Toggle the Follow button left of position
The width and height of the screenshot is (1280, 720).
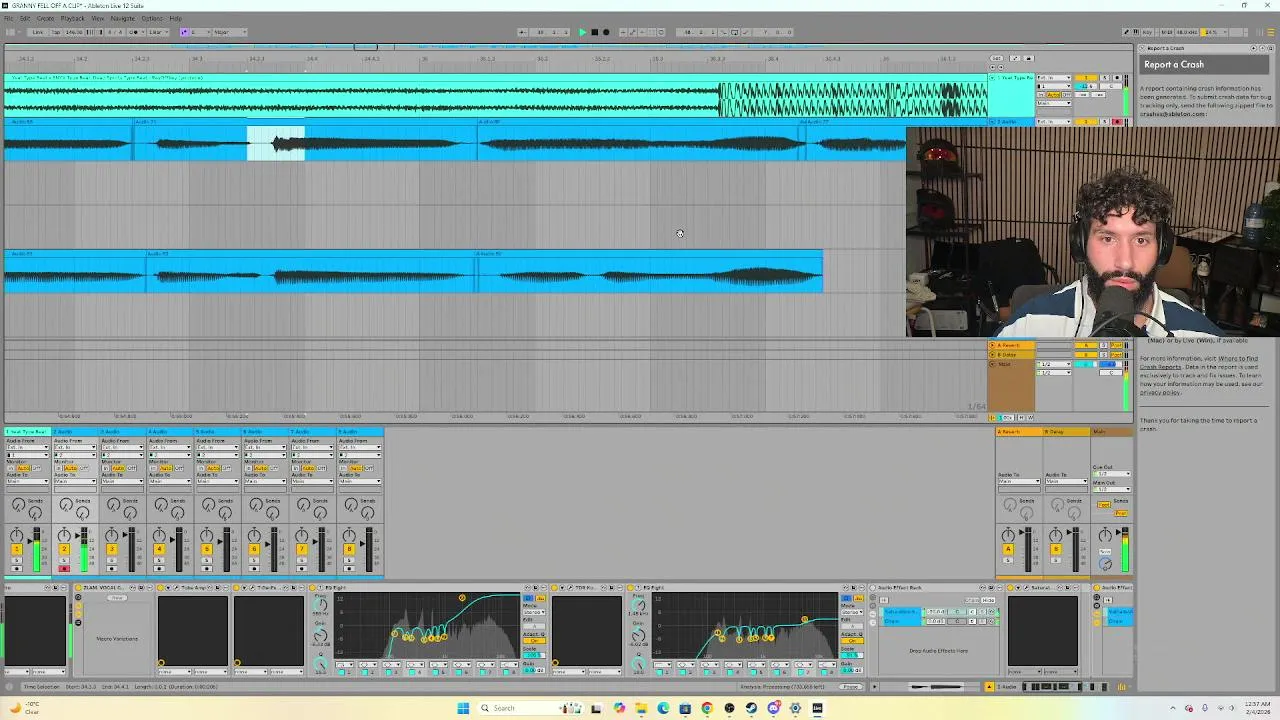[523, 32]
